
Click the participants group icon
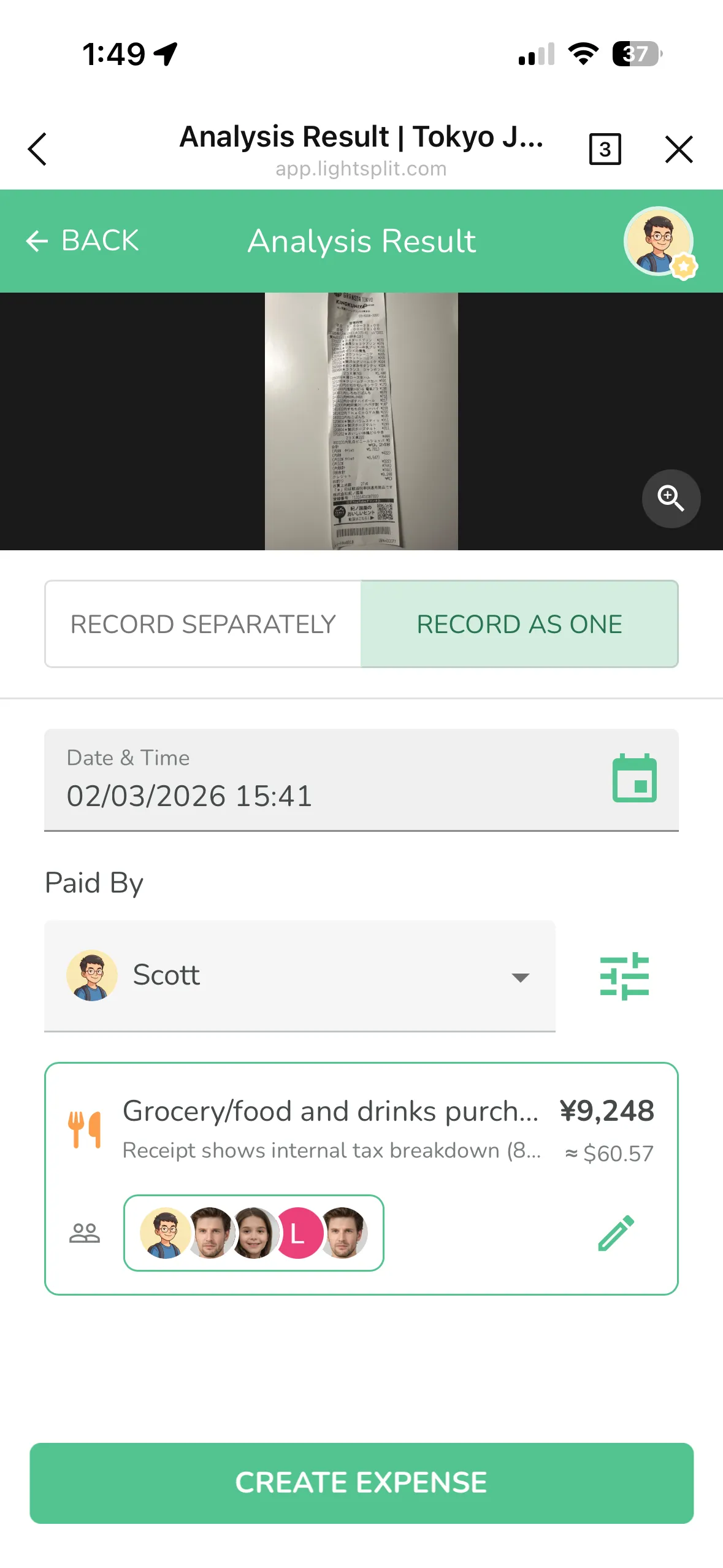click(85, 1233)
